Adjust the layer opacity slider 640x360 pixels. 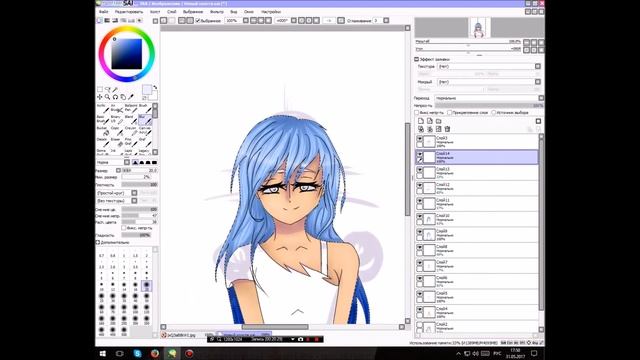point(489,105)
